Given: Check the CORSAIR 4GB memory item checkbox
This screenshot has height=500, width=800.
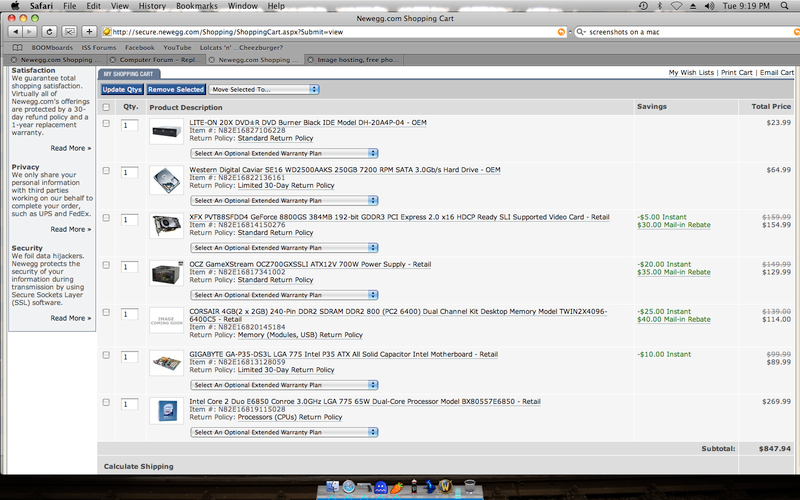Looking at the screenshot, I should (x=106, y=312).
